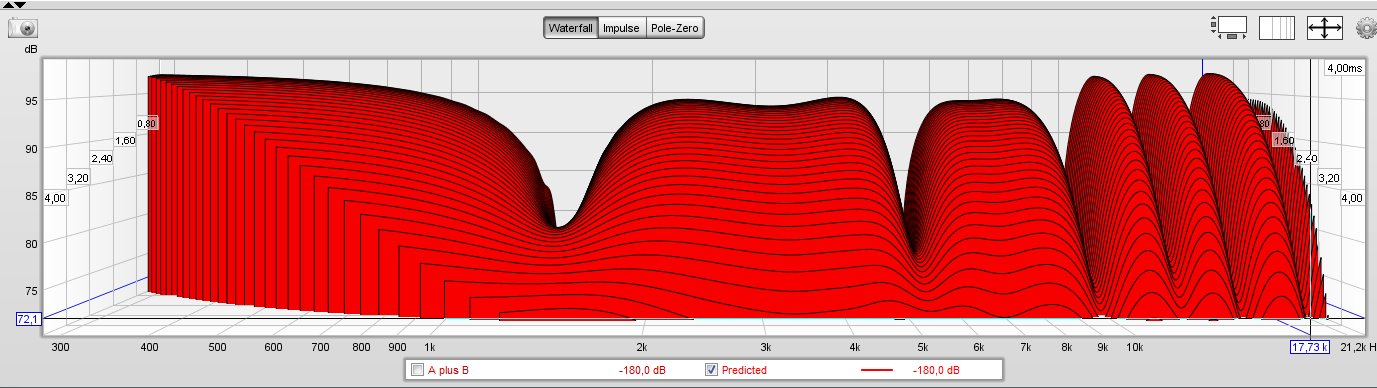Viewport: 1377px width, 388px height.
Task: Click the 5k frequency axis label
Action: [922, 347]
